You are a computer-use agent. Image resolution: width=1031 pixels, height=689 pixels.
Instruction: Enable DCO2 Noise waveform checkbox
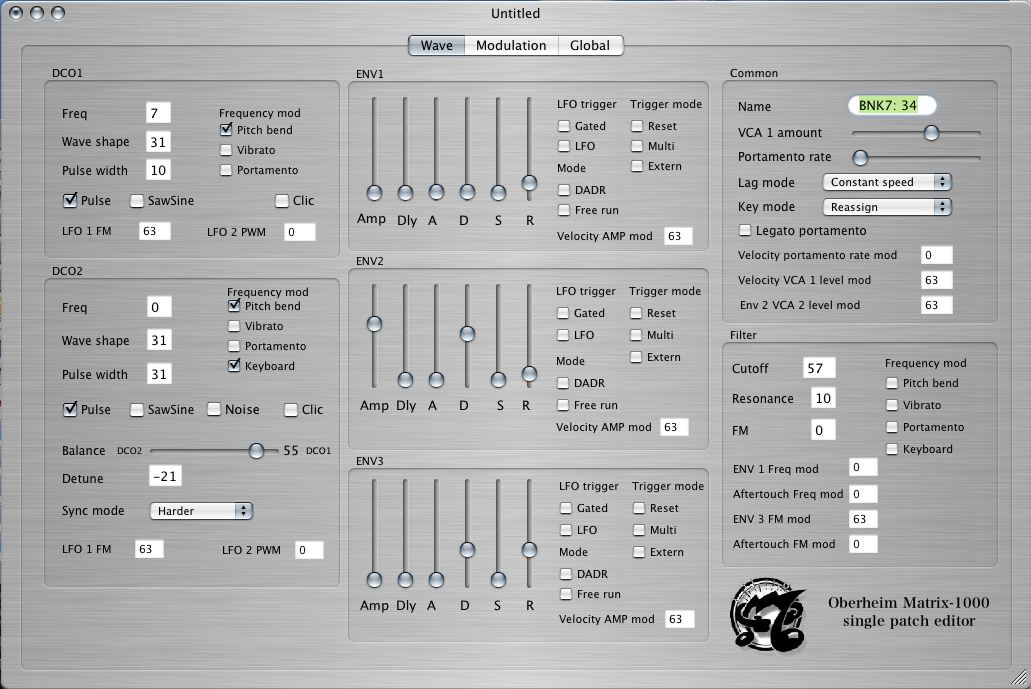point(214,409)
